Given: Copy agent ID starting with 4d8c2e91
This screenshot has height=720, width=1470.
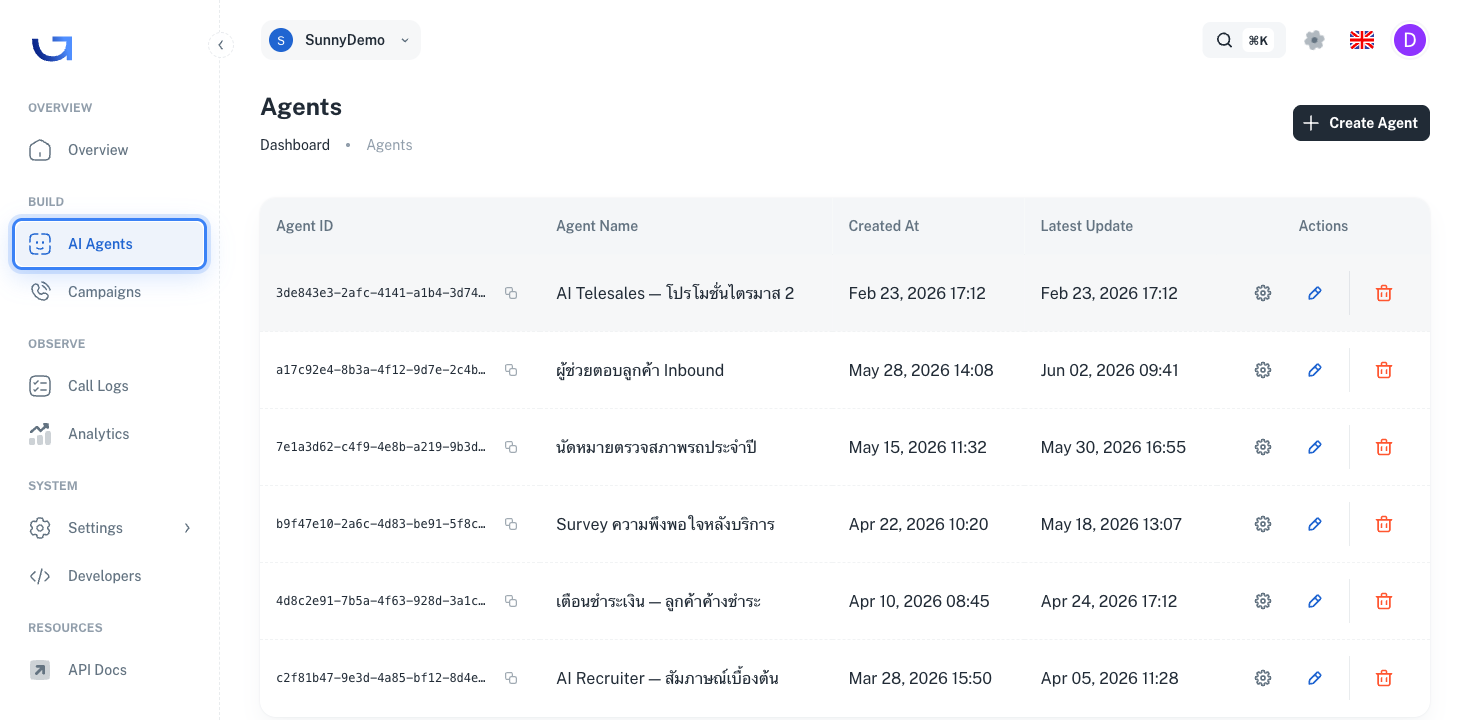Looking at the screenshot, I should point(511,601).
